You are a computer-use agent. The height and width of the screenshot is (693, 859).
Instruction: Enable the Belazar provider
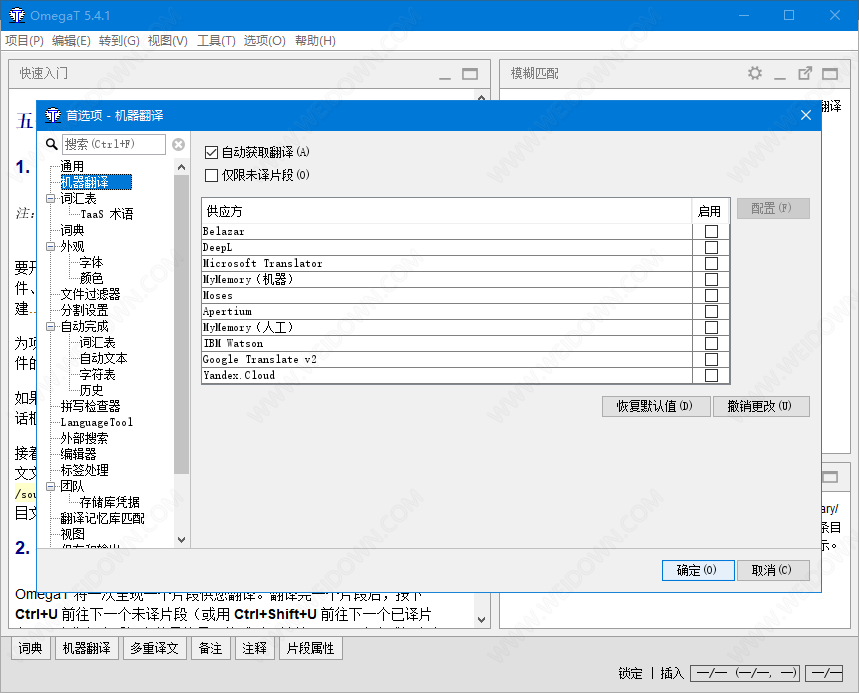coord(711,231)
